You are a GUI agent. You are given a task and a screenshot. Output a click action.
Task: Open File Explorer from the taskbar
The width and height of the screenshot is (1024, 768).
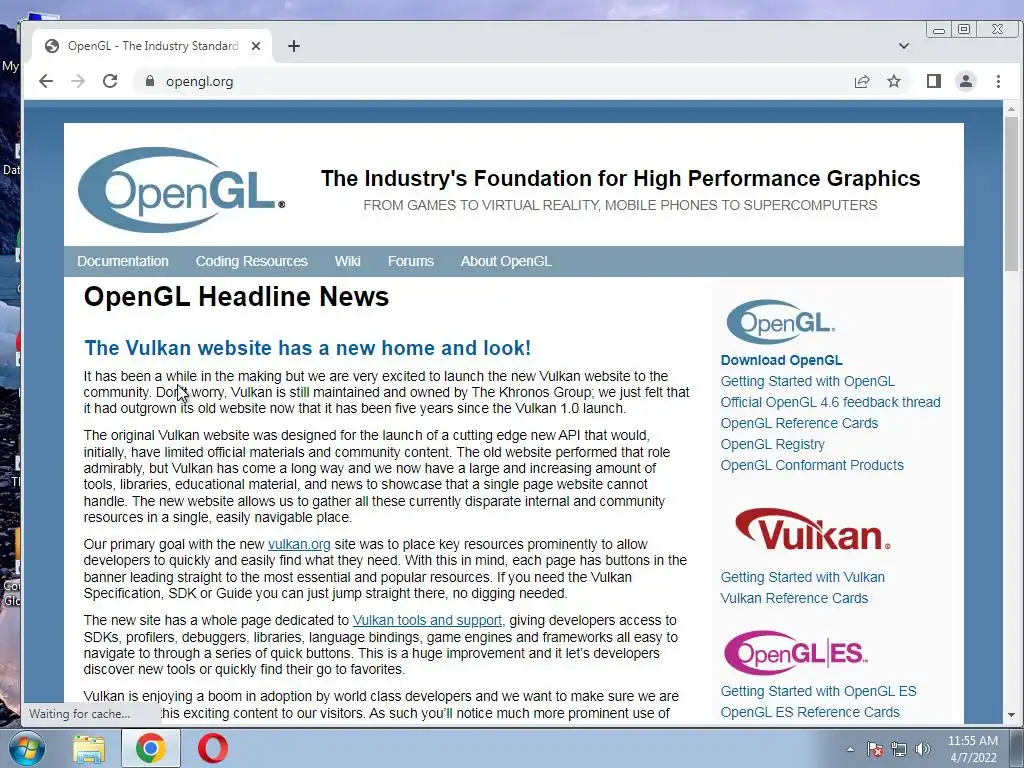(x=89, y=749)
